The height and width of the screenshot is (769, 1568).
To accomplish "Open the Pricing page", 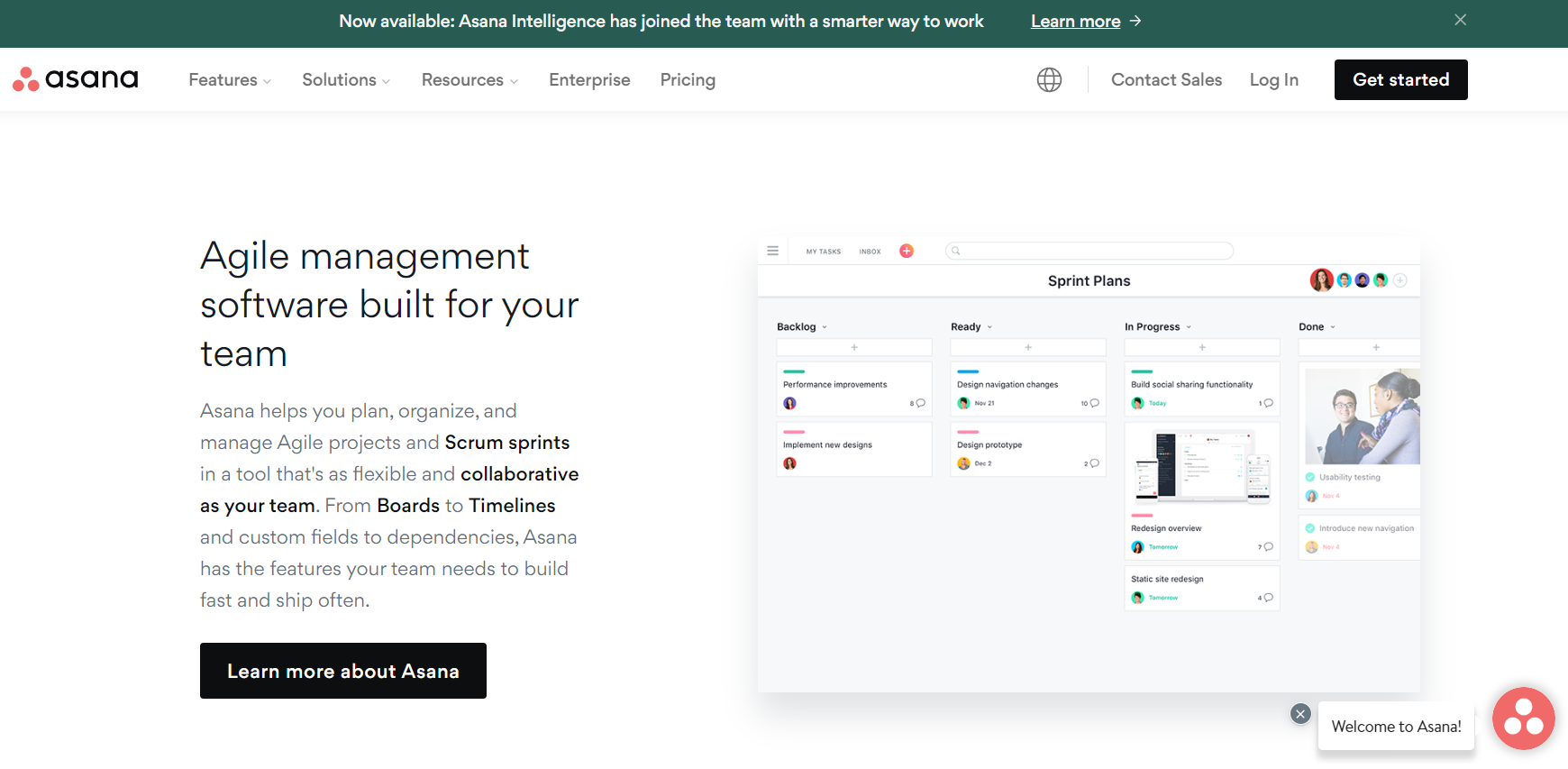I will pos(688,79).
